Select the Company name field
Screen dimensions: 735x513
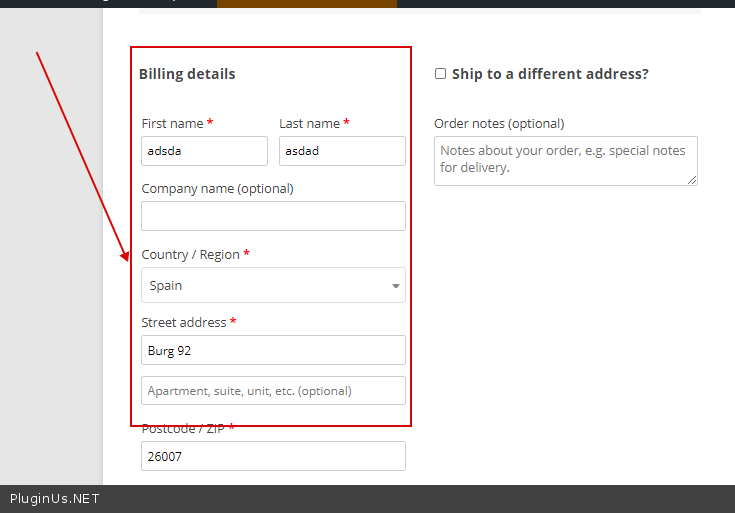[x=273, y=216]
